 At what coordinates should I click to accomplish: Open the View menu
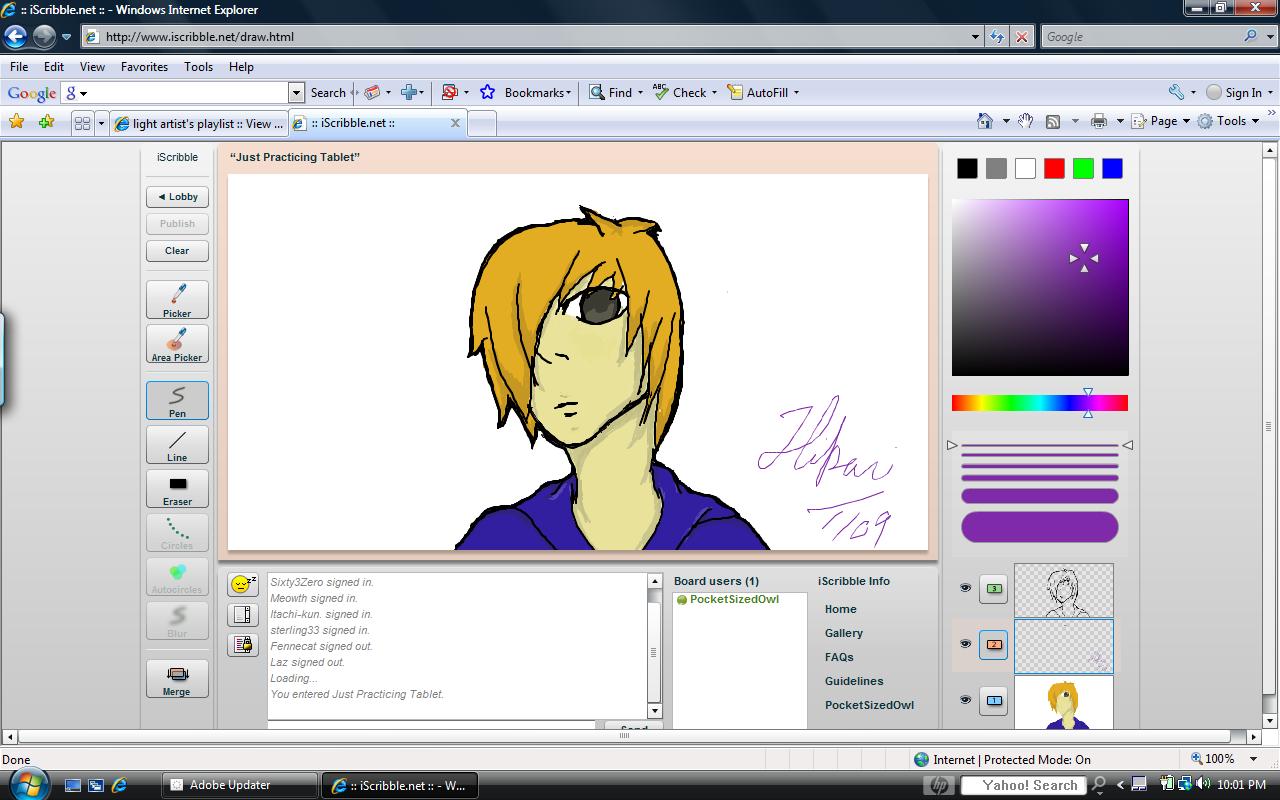[x=92, y=67]
